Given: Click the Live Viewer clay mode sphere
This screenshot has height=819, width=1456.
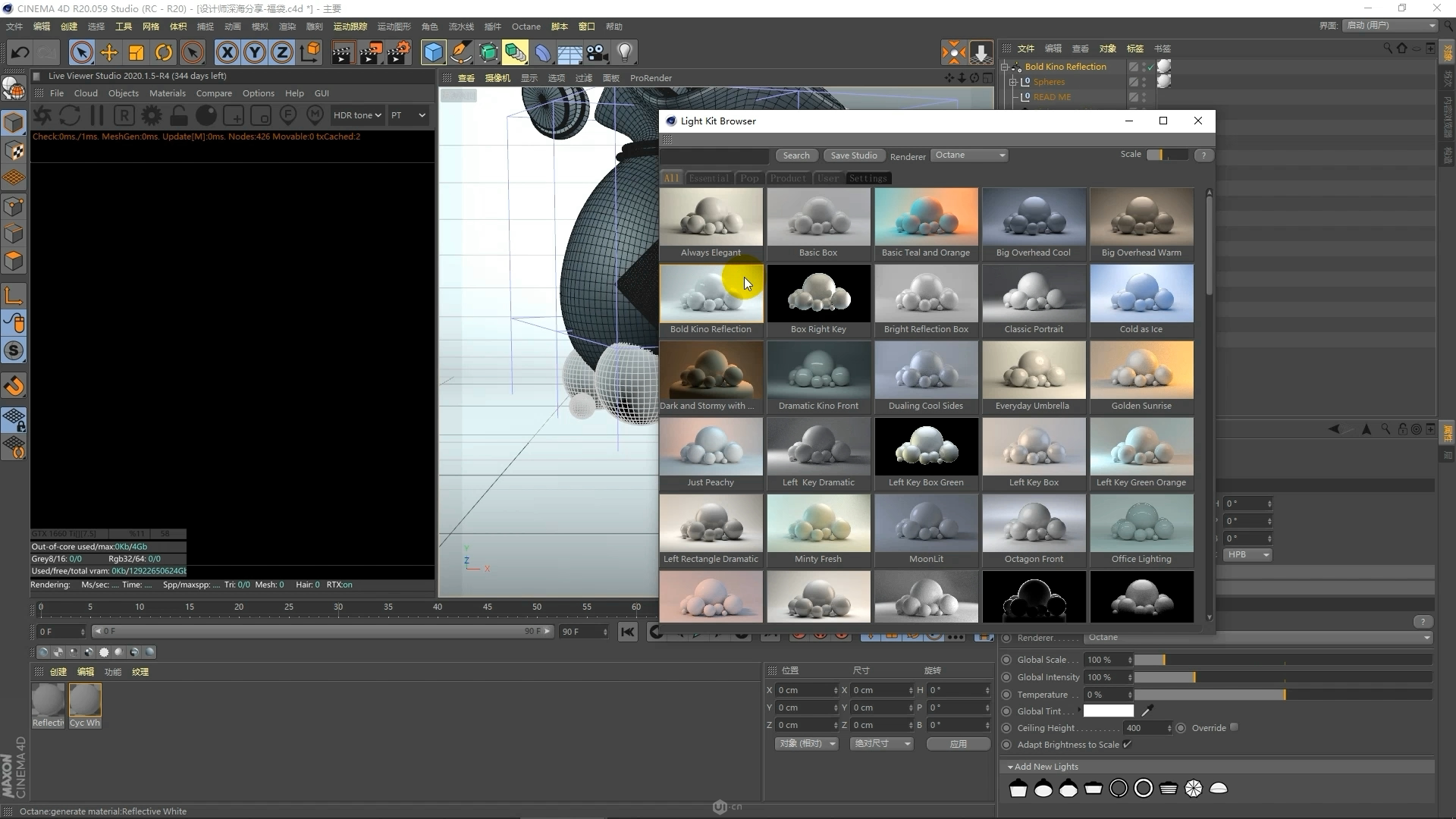Looking at the screenshot, I should pyautogui.click(x=206, y=115).
